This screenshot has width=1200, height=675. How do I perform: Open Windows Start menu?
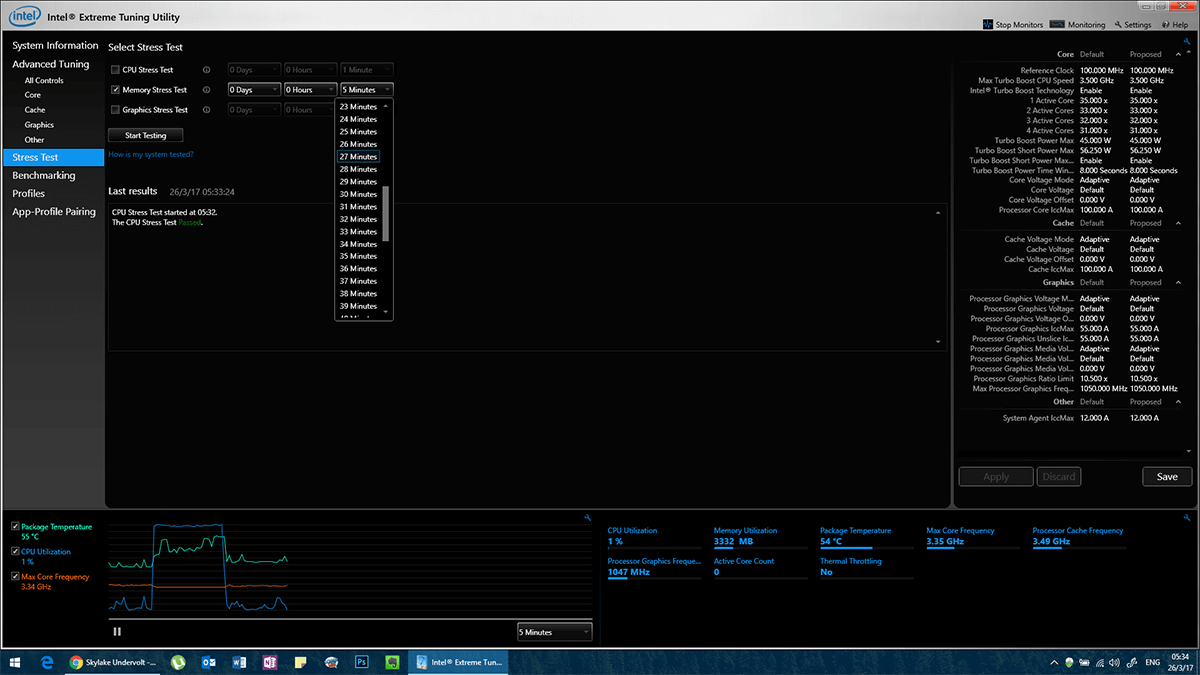15,662
